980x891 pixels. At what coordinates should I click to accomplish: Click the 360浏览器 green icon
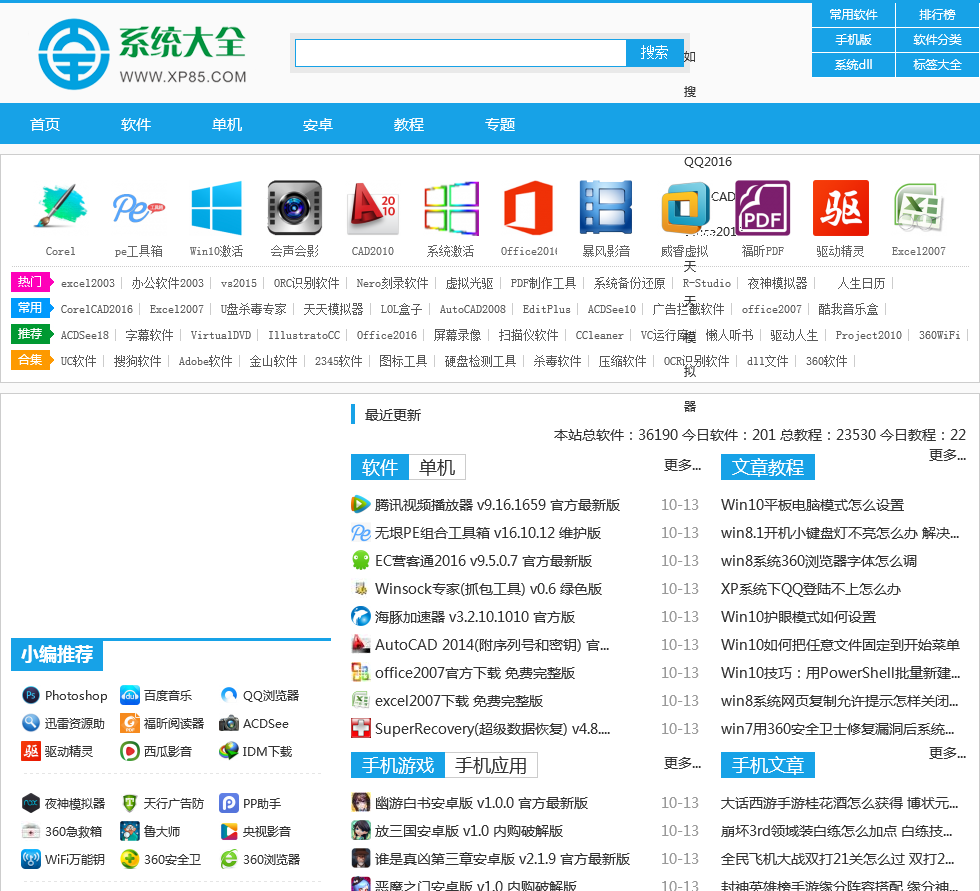[x=229, y=859]
